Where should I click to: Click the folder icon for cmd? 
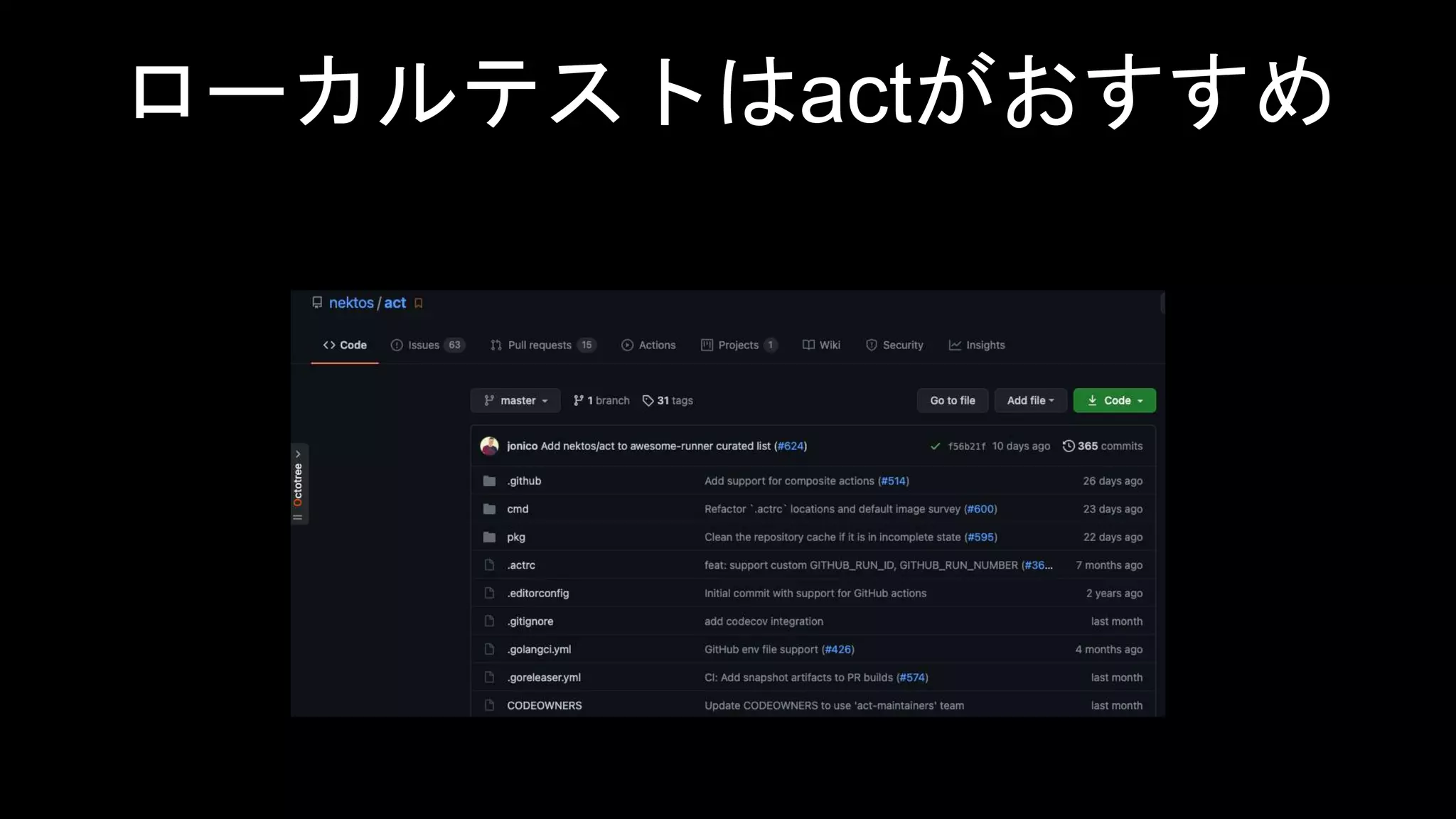(489, 509)
